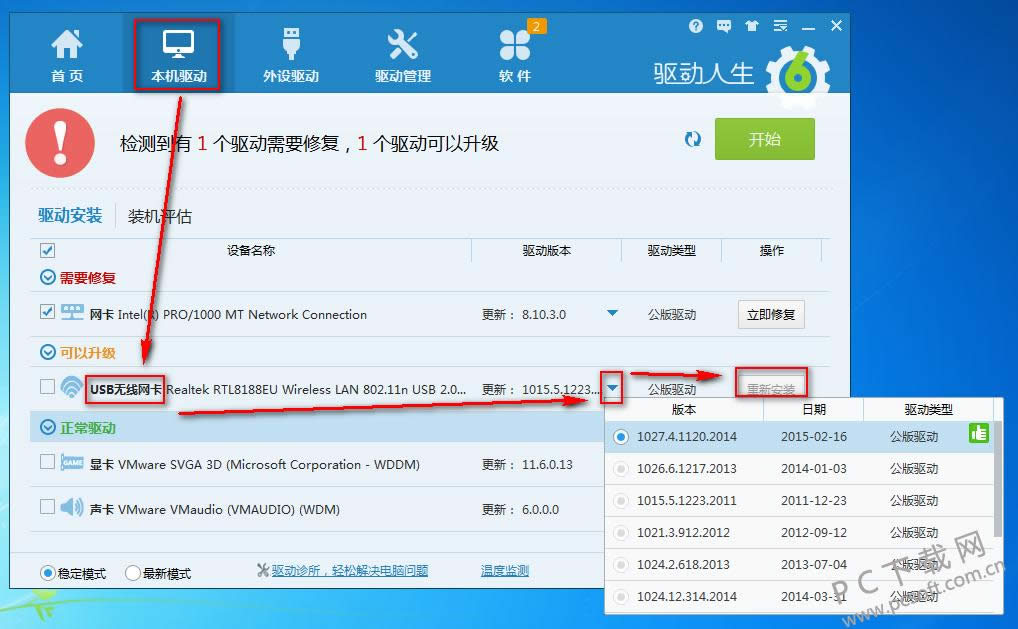Uncheck the Intel PRO/1000 MT network card
Viewport: 1018px width, 629px height.
pyautogui.click(x=47, y=312)
